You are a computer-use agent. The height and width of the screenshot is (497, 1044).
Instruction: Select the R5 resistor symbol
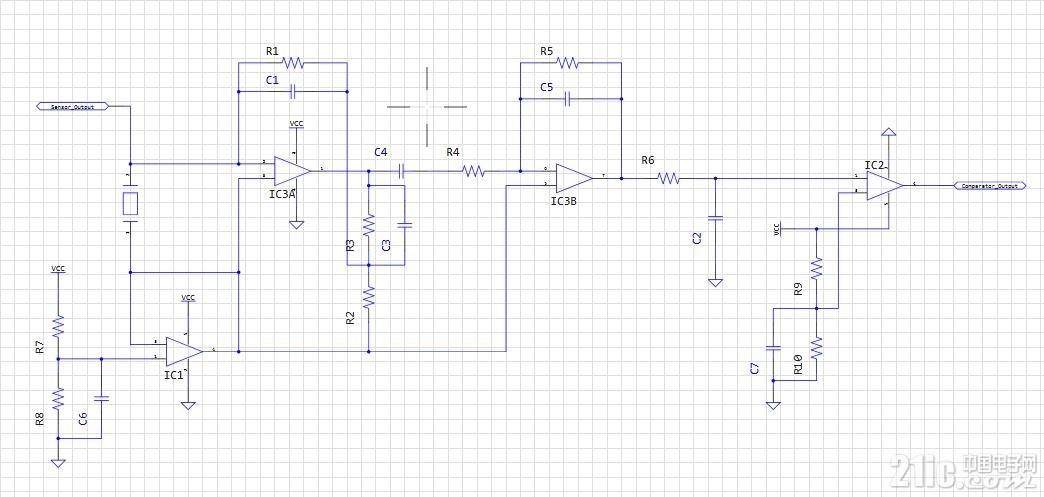tap(567, 63)
